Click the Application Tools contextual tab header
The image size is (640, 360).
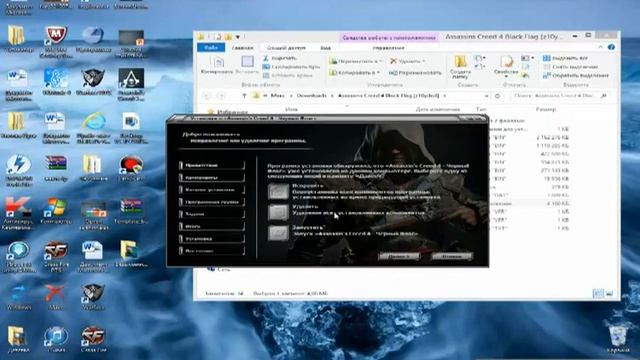click(389, 38)
